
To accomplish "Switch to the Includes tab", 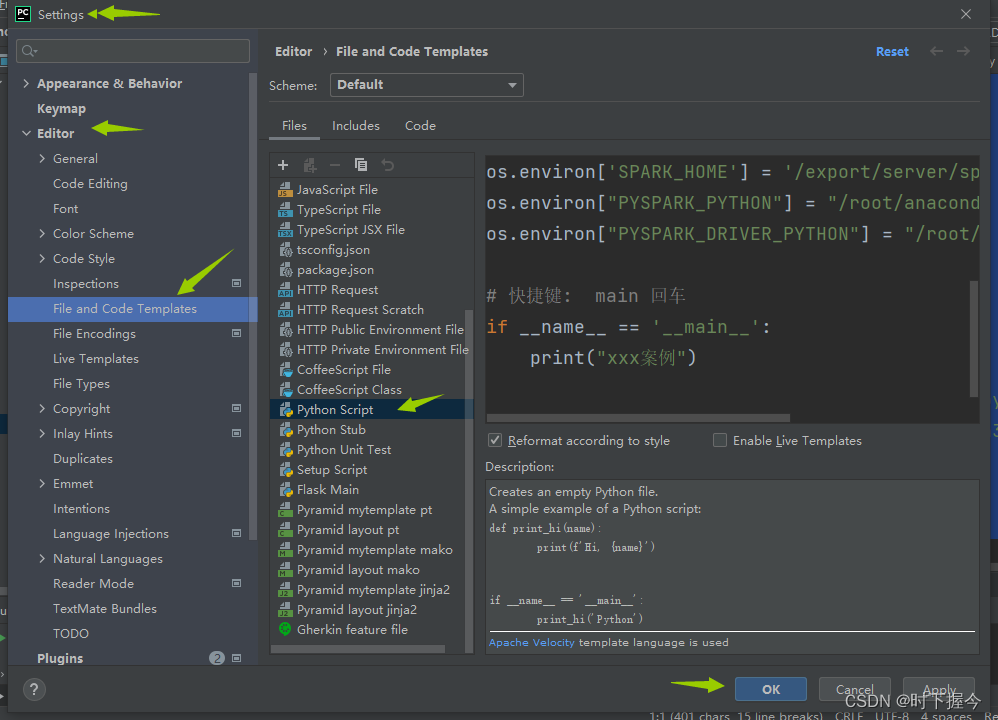I will click(356, 125).
